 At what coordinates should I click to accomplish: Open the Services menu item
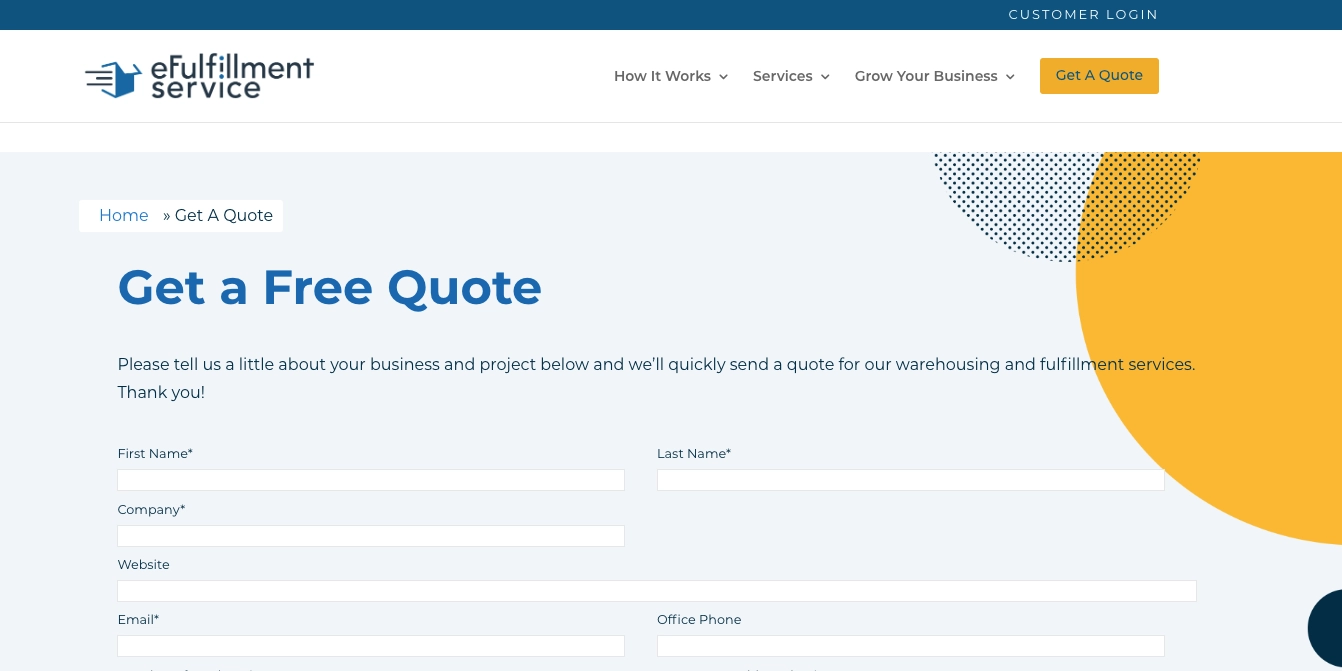[x=782, y=76]
